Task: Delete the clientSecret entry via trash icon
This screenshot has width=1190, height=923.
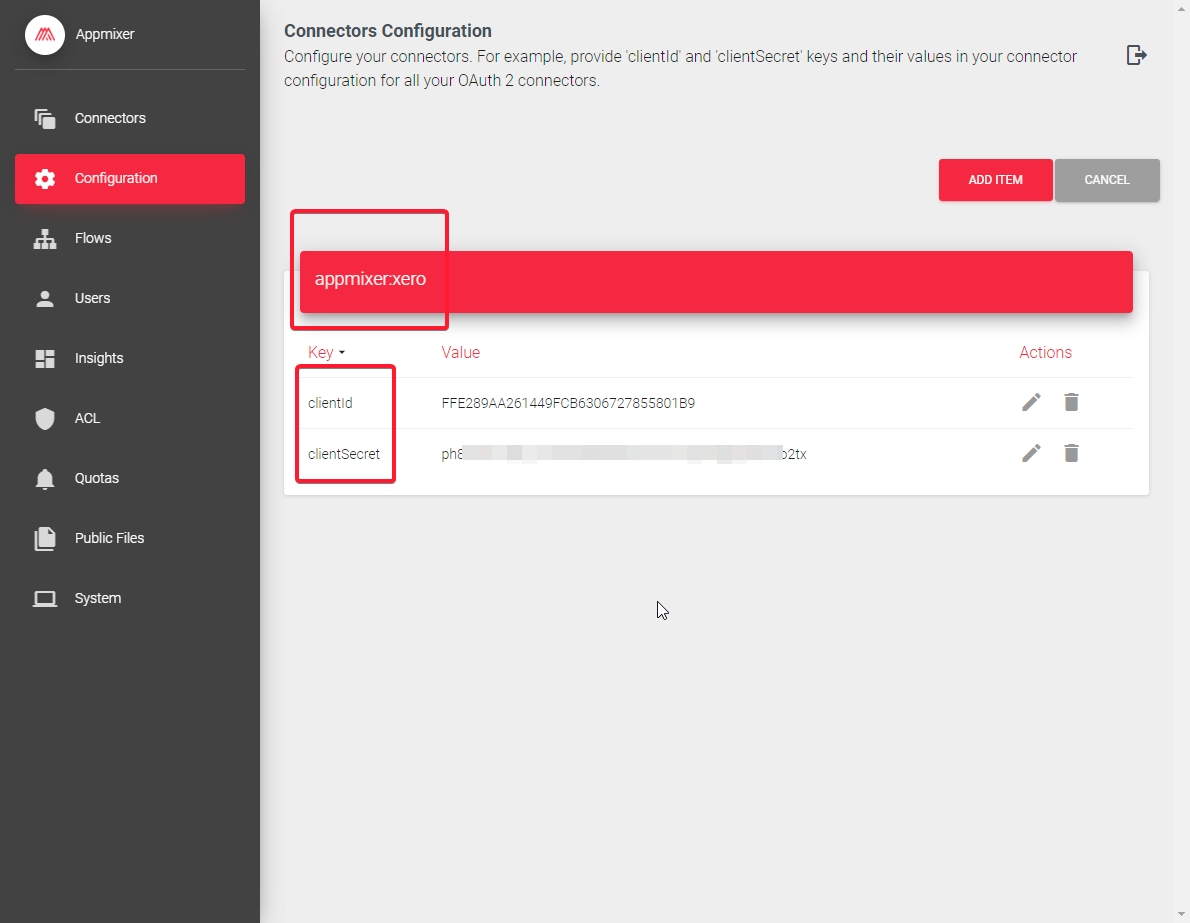Action: tap(1071, 453)
